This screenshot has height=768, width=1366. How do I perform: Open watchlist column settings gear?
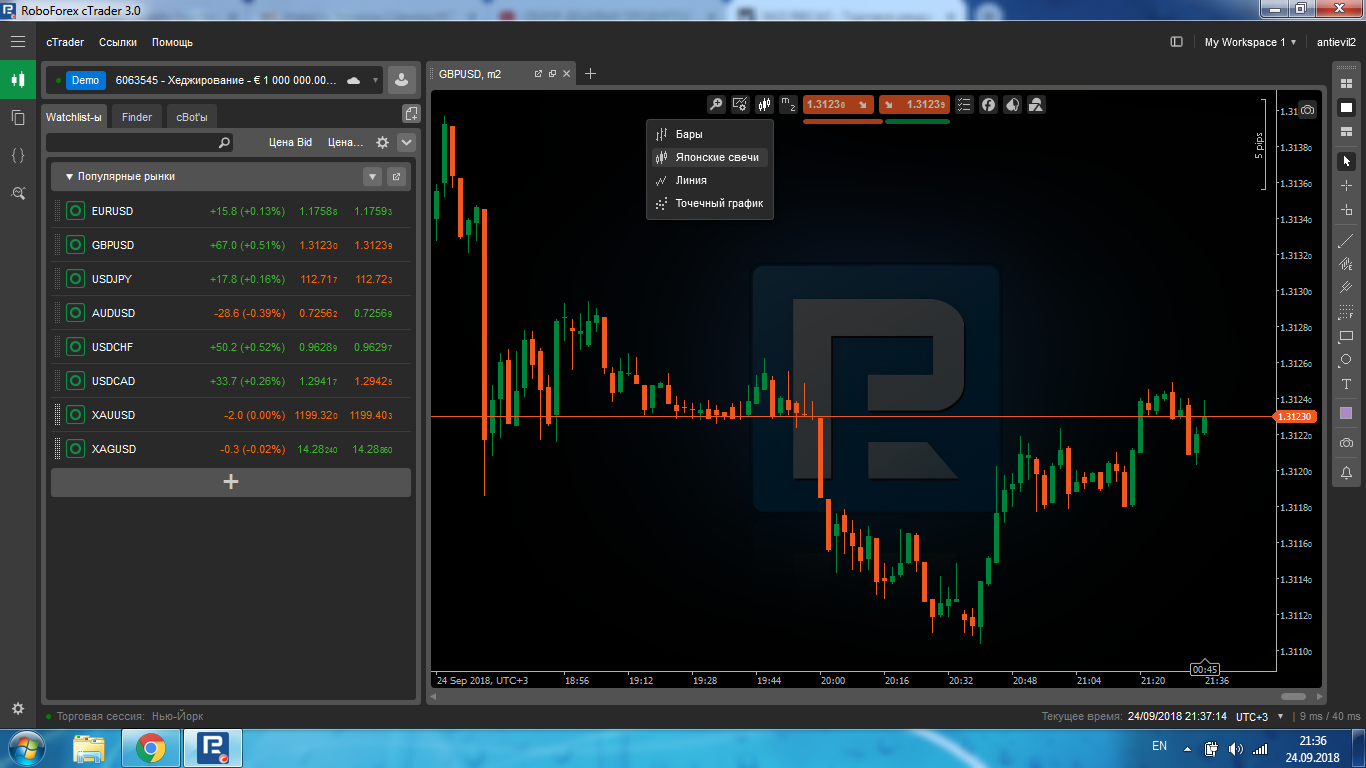[382, 143]
